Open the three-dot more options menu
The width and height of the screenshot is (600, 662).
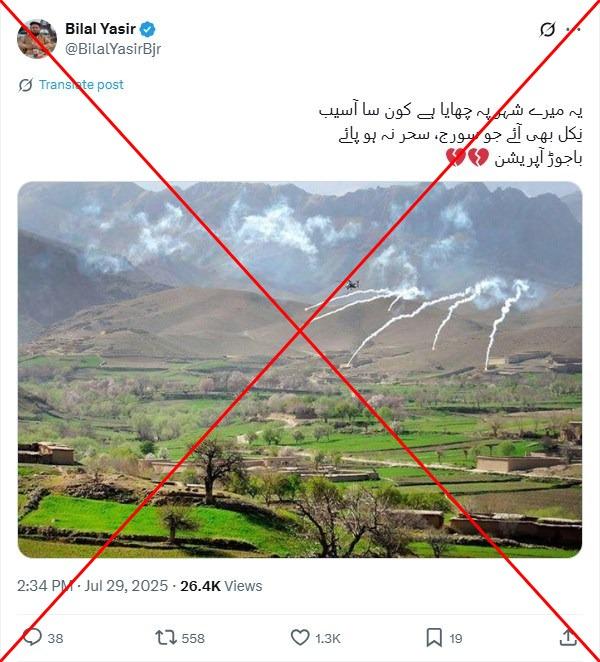[x=573, y=30]
